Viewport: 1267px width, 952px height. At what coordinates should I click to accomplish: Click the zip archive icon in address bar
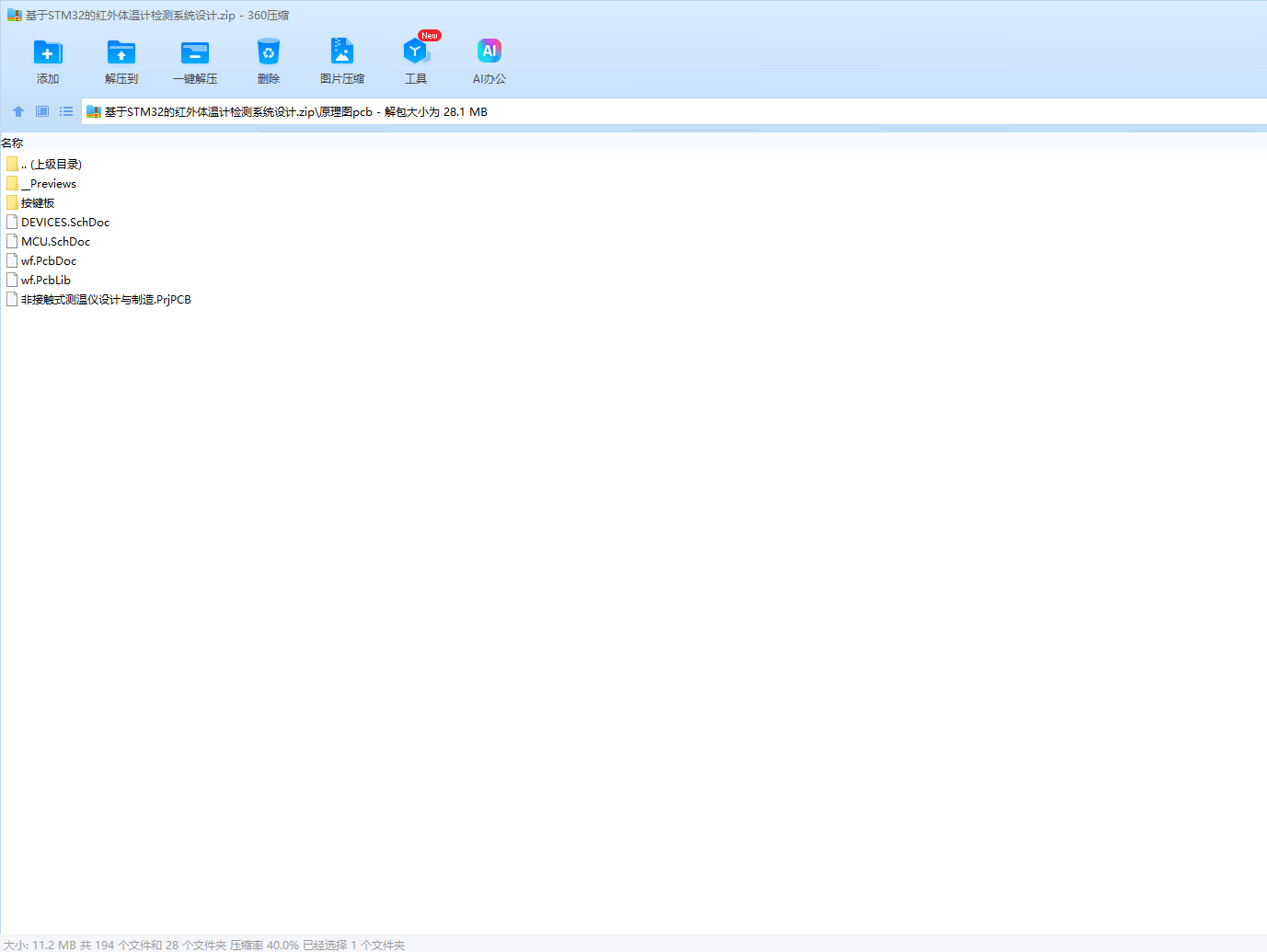point(93,111)
